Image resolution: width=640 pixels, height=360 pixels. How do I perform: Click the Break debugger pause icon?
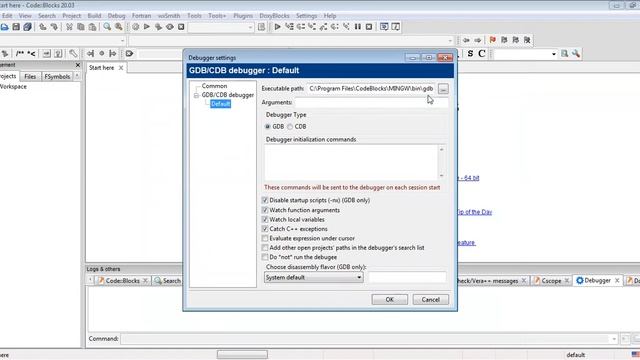click(x=358, y=27)
